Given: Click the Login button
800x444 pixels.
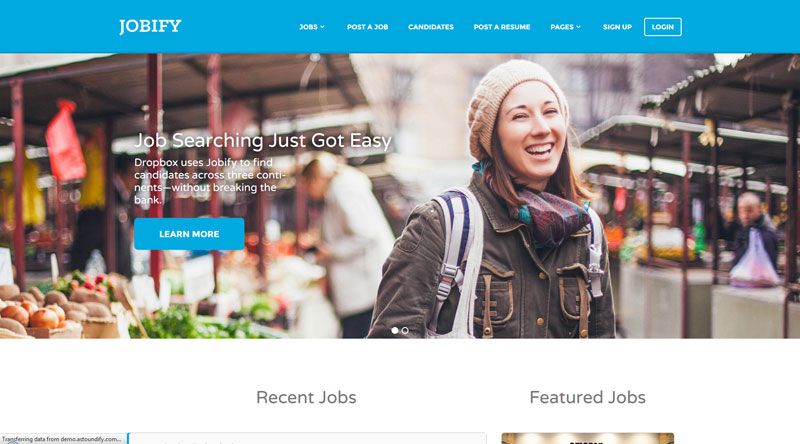Looking at the screenshot, I should coord(663,27).
